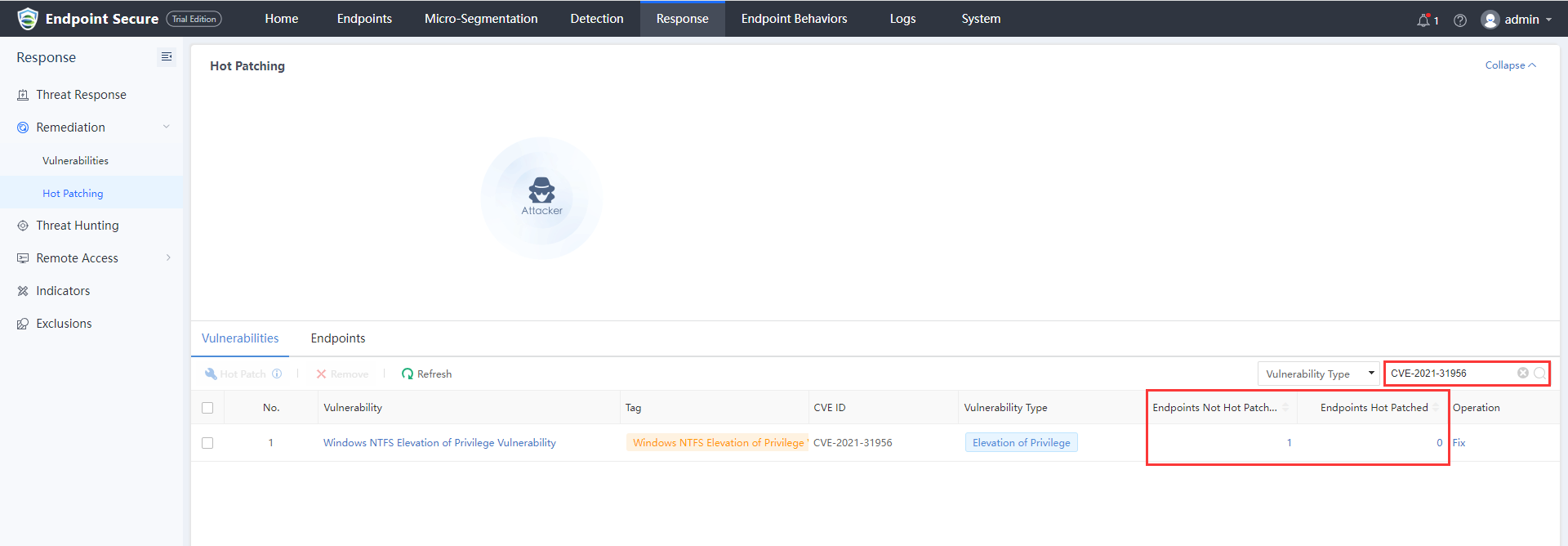The height and width of the screenshot is (546, 1568).
Task: Collapse the Hot Patching panel
Action: click(1510, 65)
